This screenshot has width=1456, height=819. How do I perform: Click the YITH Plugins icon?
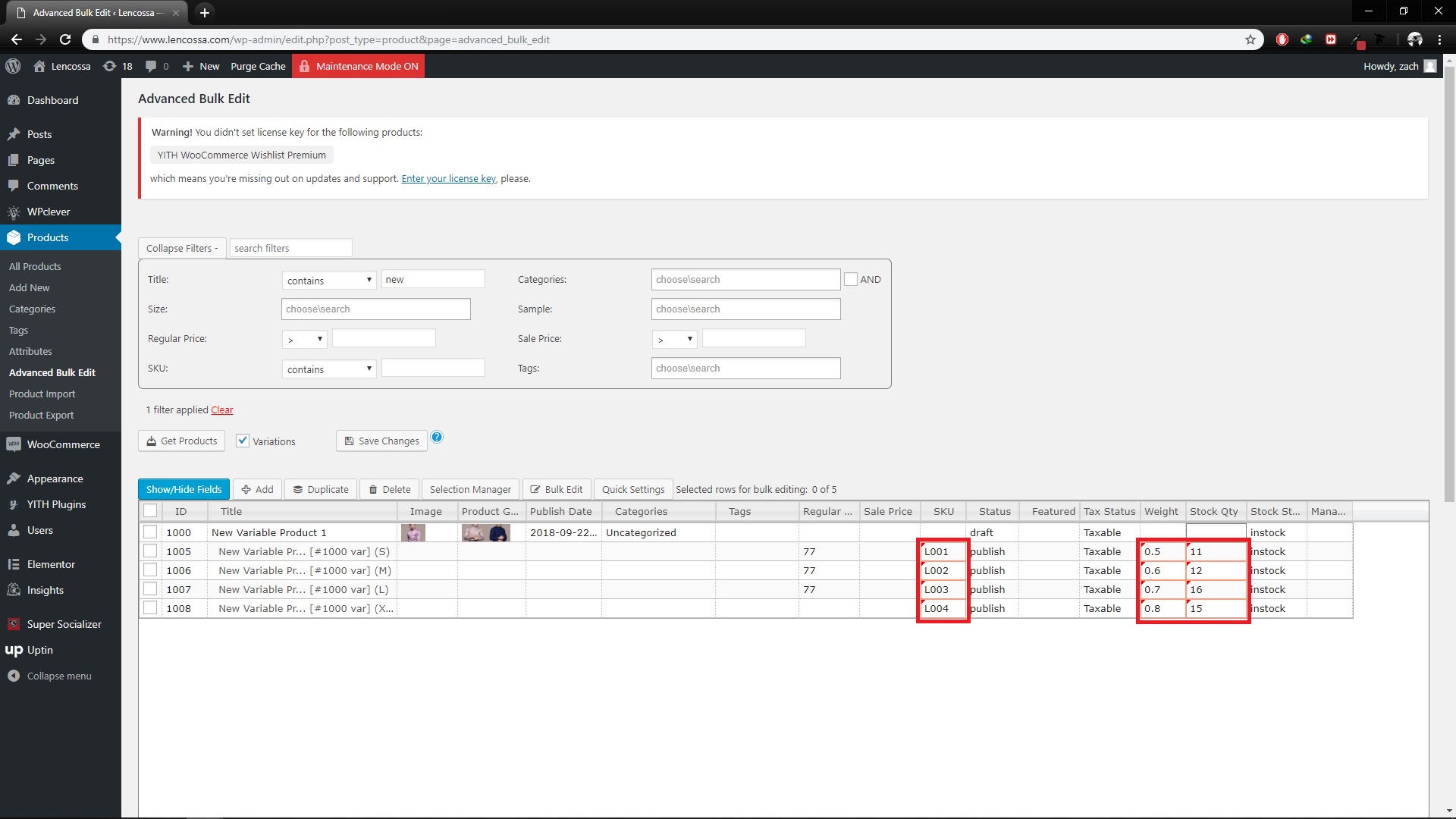pos(14,504)
